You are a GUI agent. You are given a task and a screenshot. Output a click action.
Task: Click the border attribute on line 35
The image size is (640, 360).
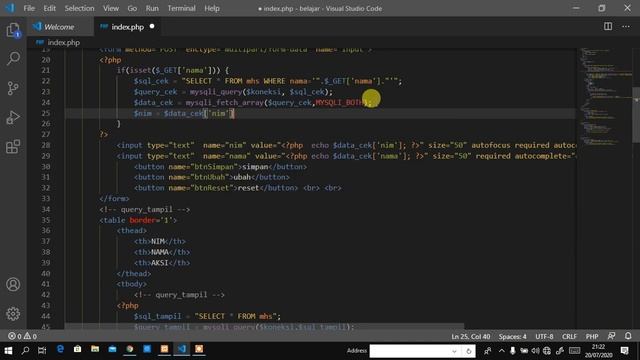142,220
